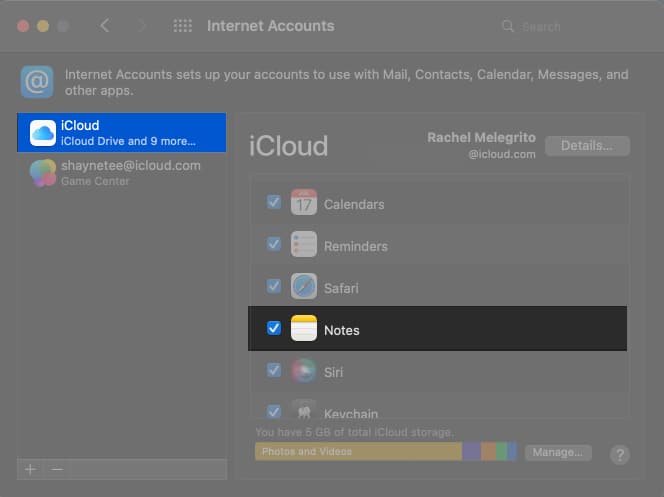Minimize the window with the yellow button
Viewport: 664px width, 497px height.
[43, 26]
